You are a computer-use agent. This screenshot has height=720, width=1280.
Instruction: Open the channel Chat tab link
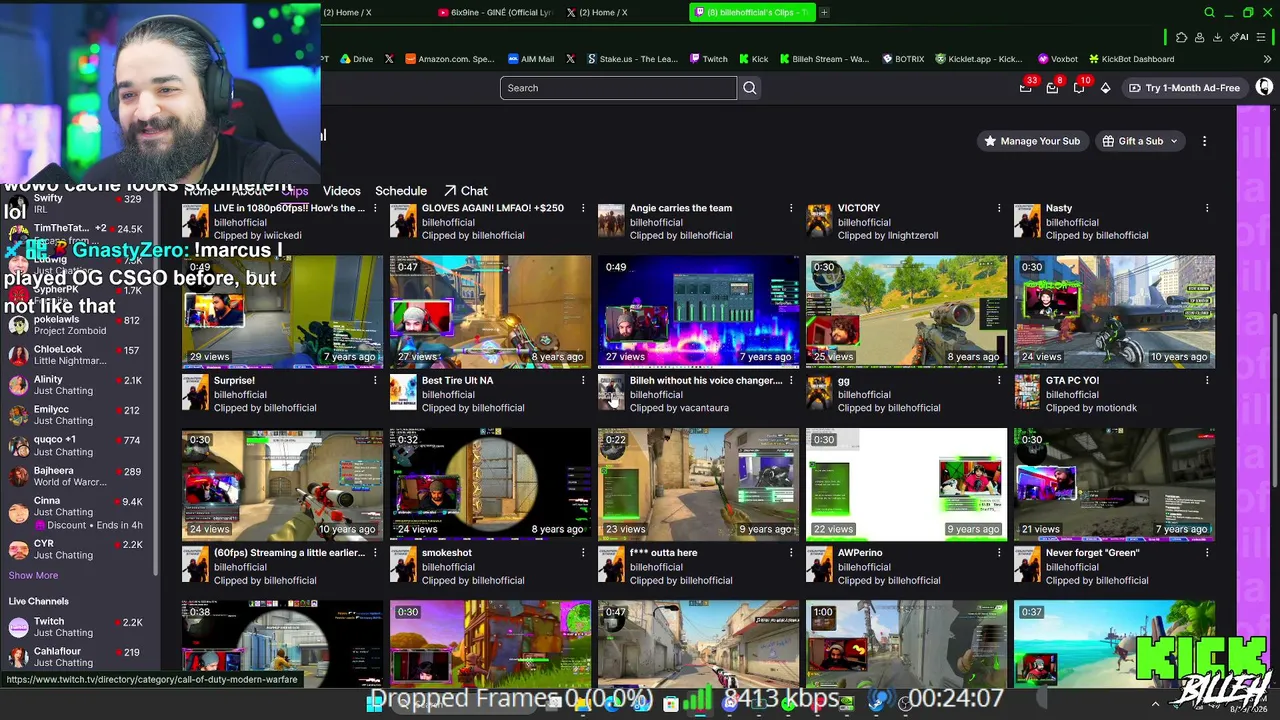click(466, 191)
